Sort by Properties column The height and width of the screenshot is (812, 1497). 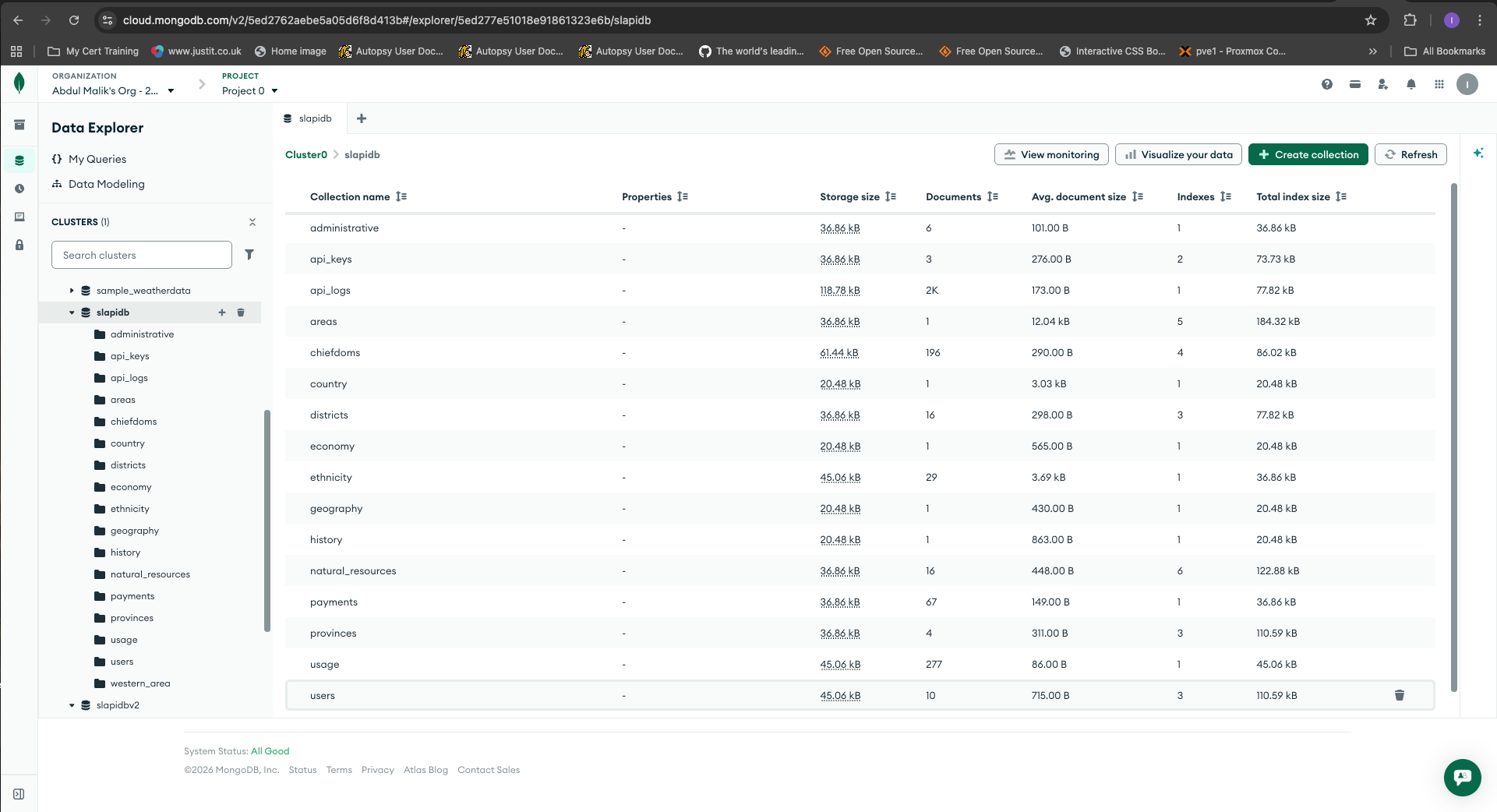click(x=683, y=196)
